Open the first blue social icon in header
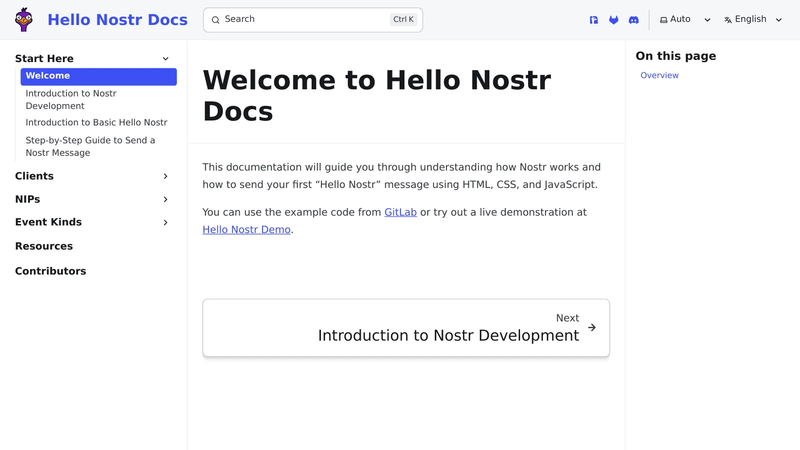 (593, 20)
